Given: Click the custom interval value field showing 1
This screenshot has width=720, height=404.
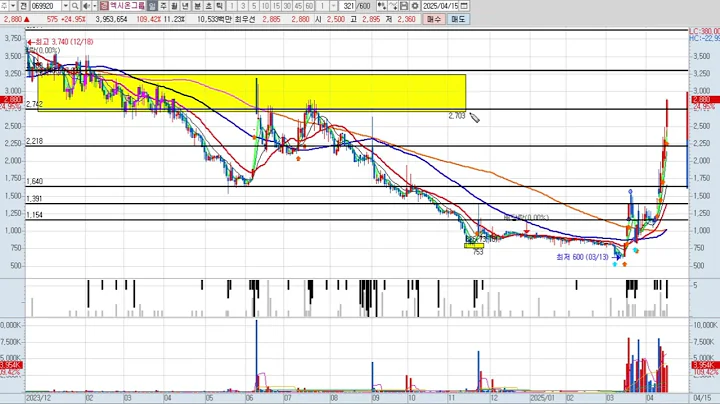Looking at the screenshot, I should tap(323, 6).
